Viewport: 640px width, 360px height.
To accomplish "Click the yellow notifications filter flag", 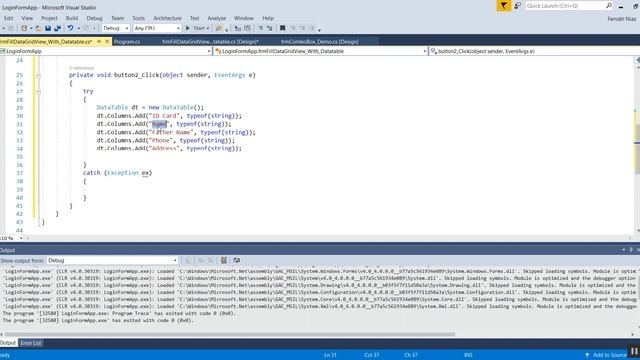I will click(504, 6).
